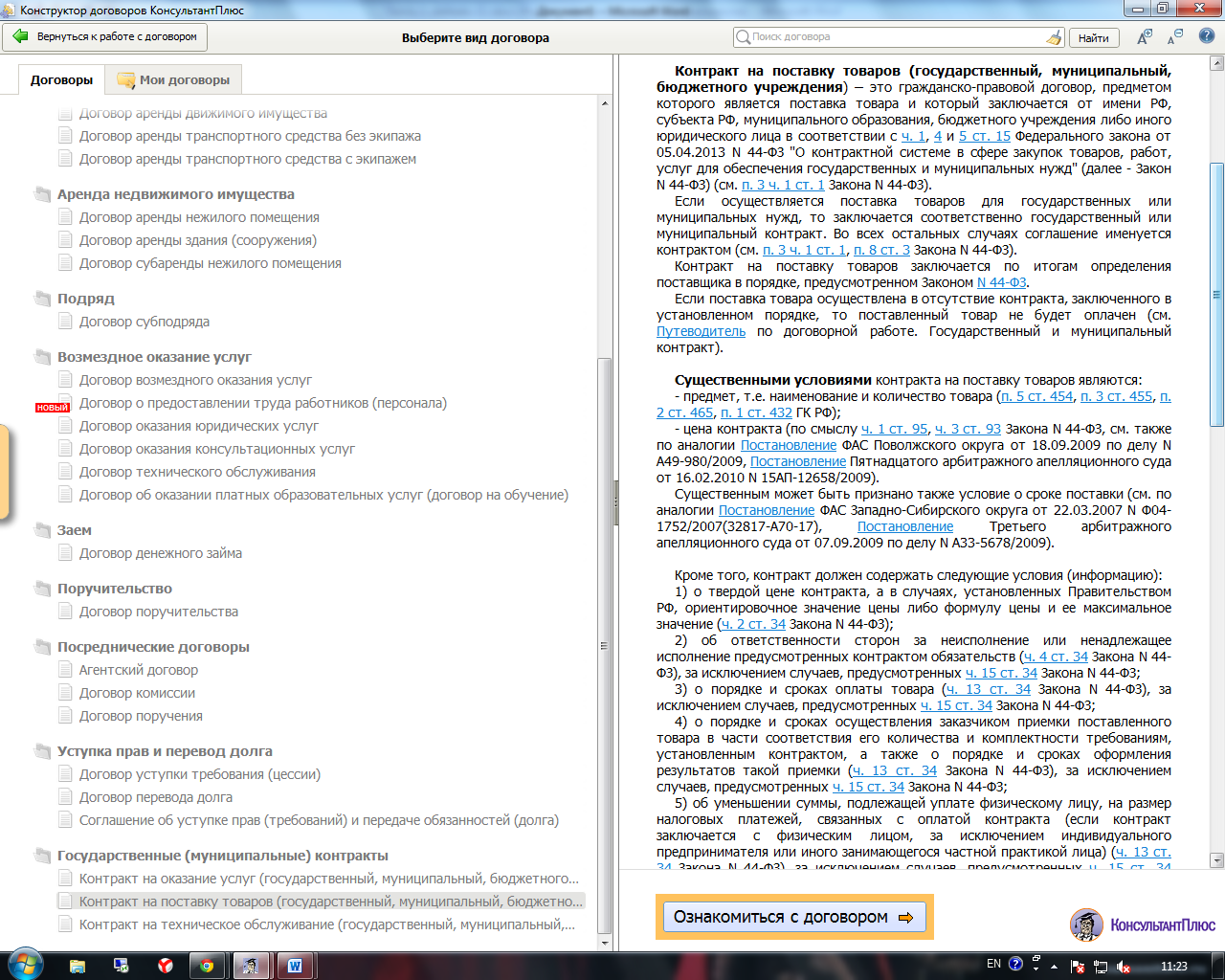1225x980 pixels.
Task: Click the КонсультантПлюс logo
Action: pos(1143,924)
